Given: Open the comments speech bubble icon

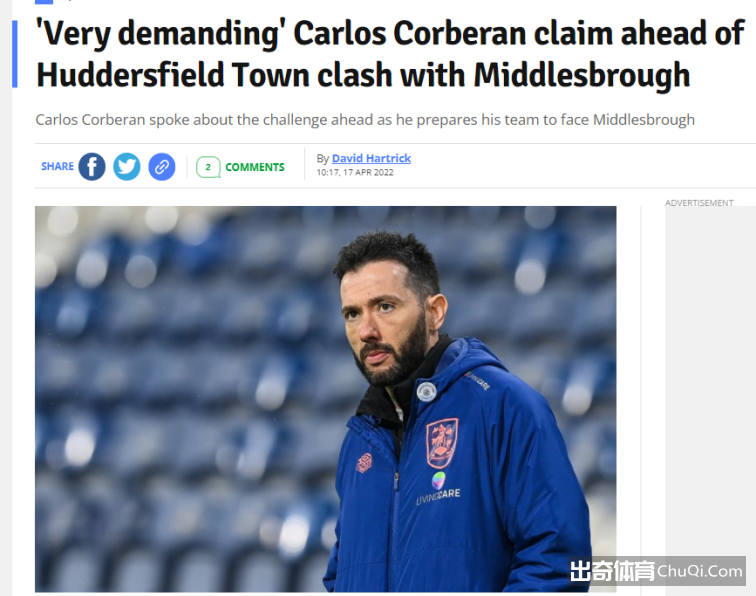Looking at the screenshot, I should pyautogui.click(x=208, y=167).
